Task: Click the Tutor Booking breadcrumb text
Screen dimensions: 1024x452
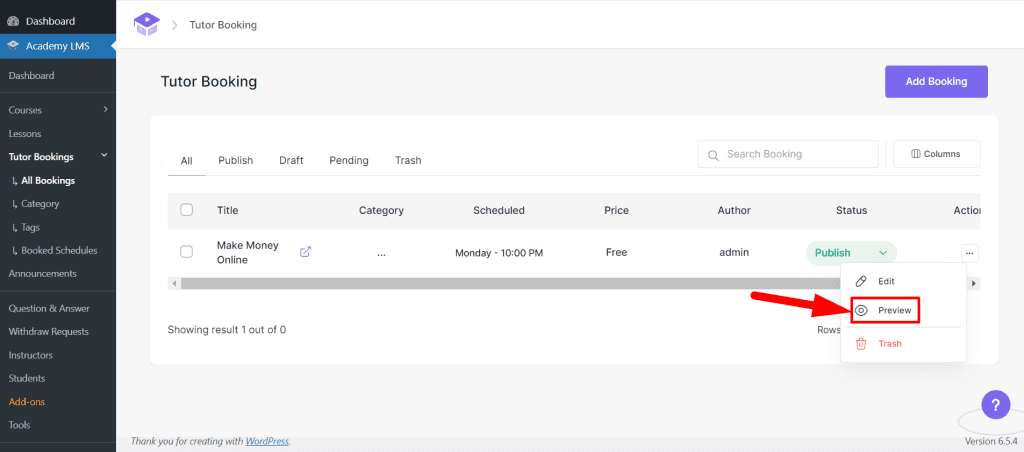Action: [223, 25]
